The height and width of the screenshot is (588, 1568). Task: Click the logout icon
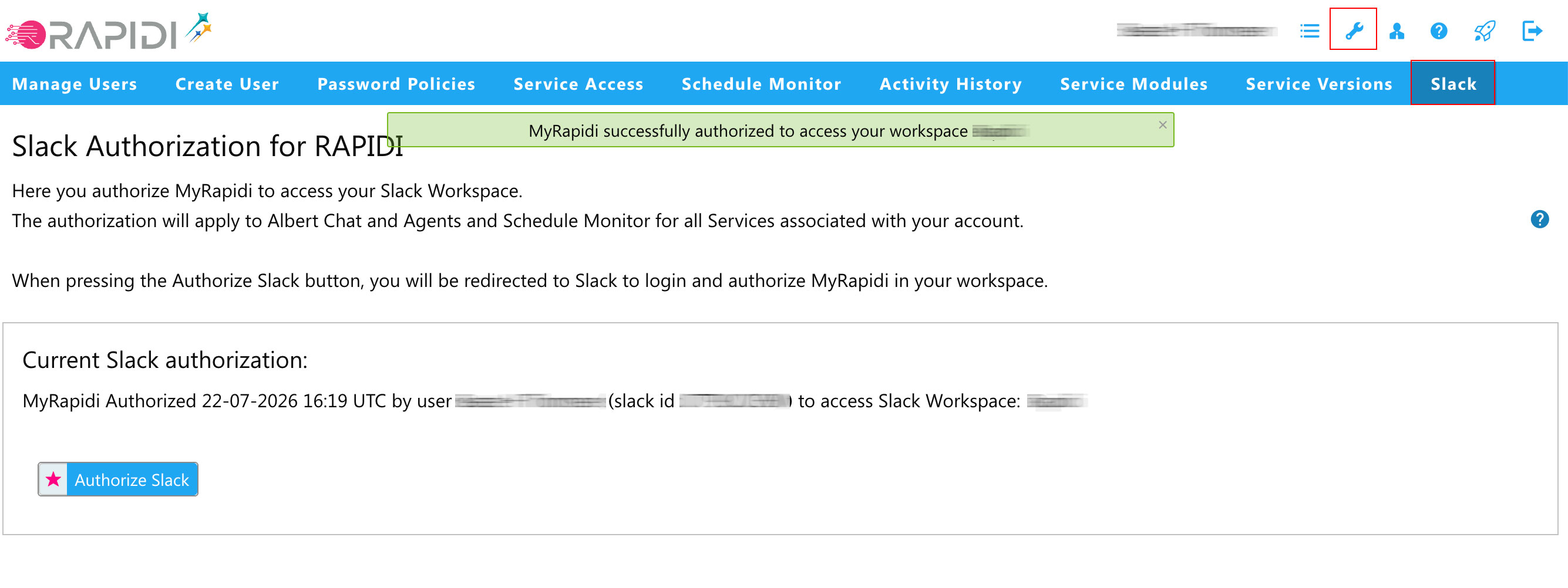coord(1532,31)
